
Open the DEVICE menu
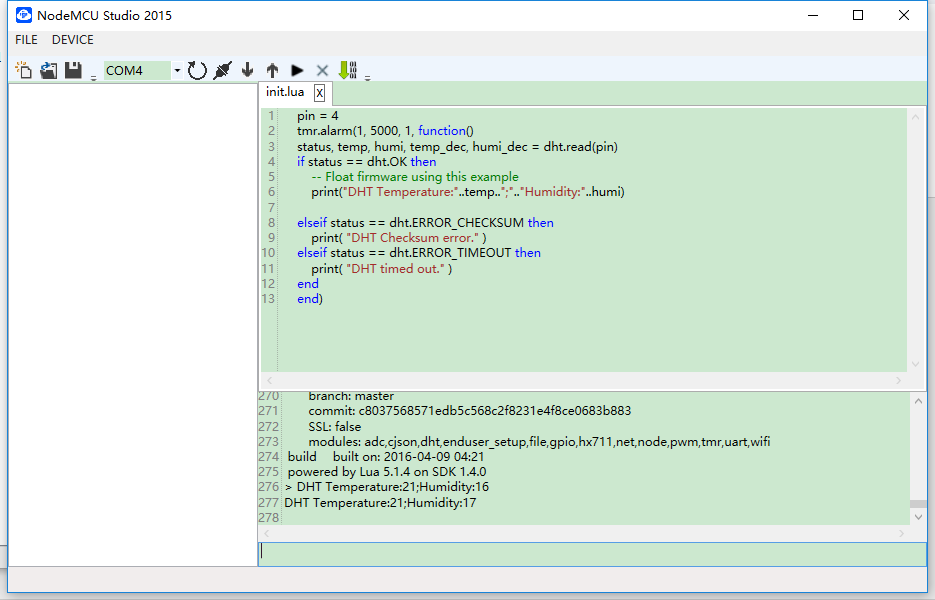coord(73,40)
